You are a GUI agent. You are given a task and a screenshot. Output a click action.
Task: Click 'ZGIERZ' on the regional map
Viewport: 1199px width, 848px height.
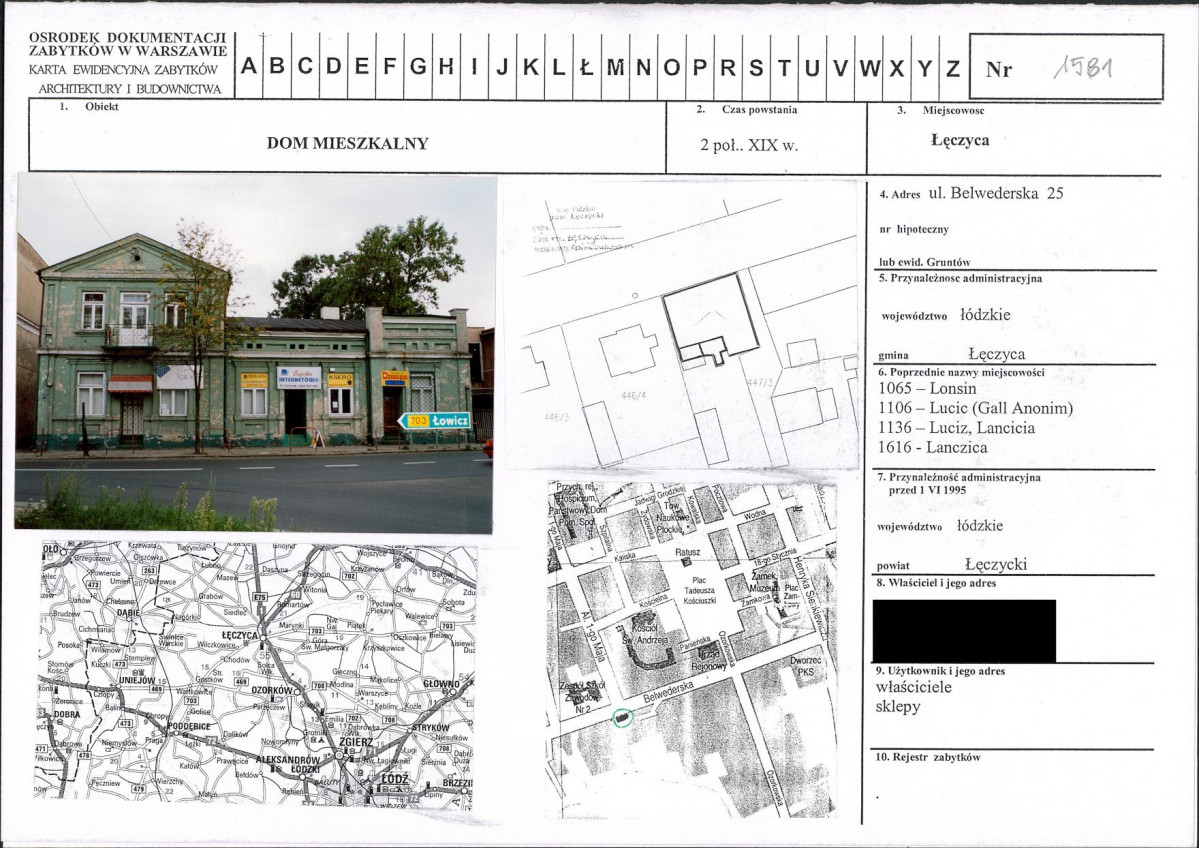tap(356, 742)
